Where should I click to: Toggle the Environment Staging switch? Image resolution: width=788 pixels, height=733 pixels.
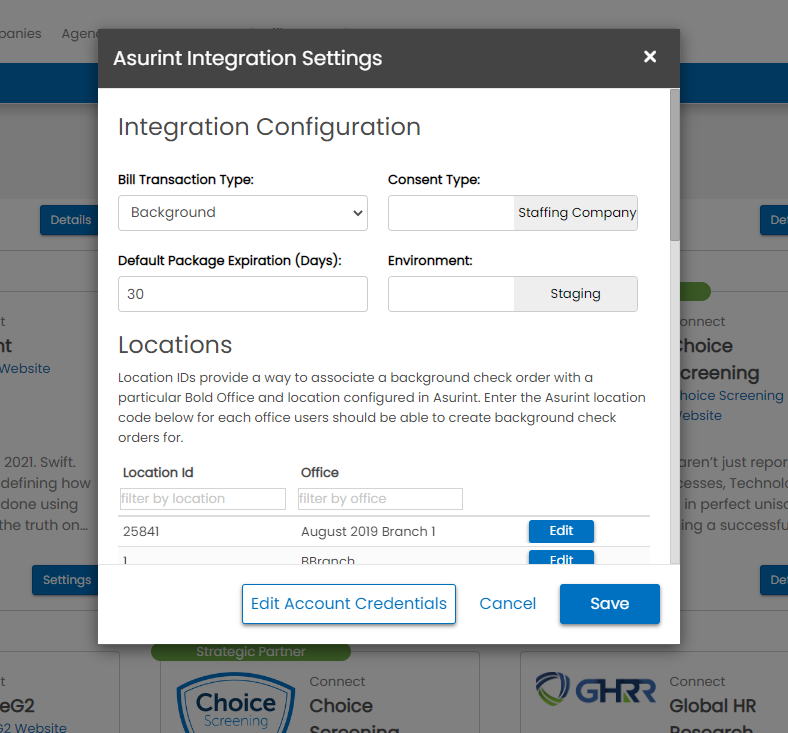click(513, 294)
